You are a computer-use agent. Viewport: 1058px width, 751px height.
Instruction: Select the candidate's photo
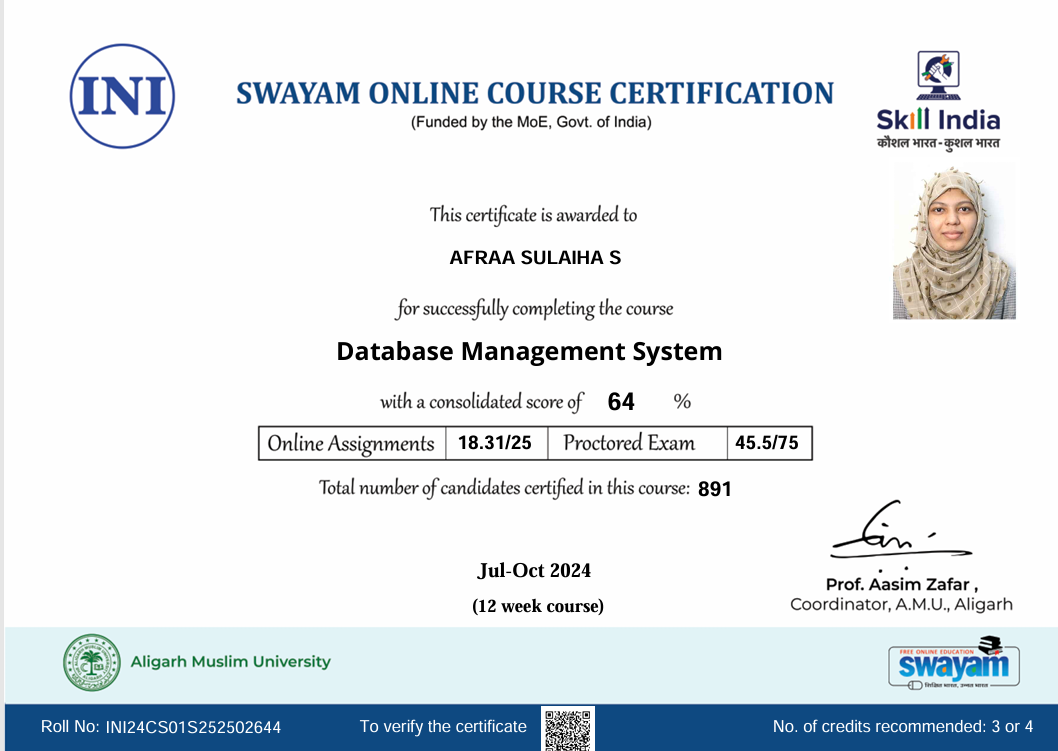[x=954, y=242]
